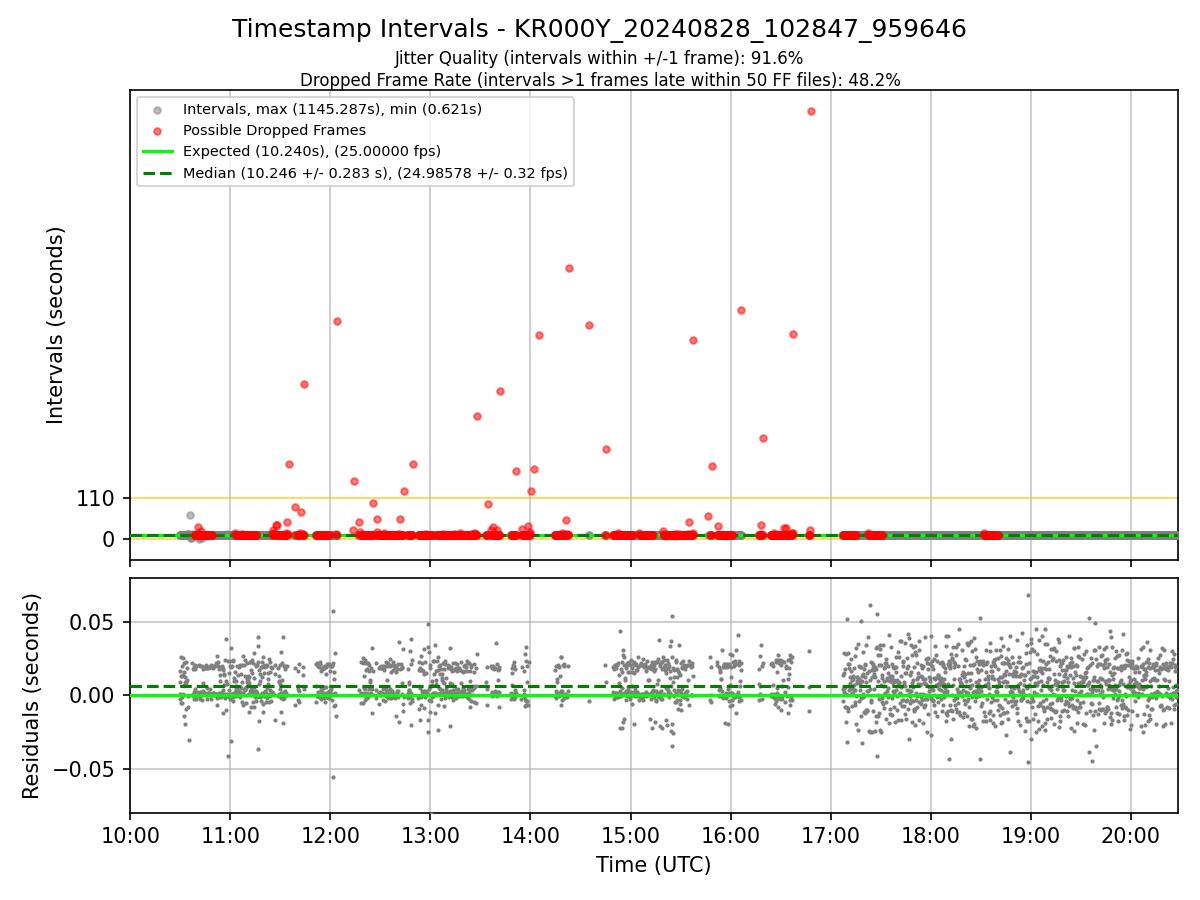1200x900 pixels.
Task: Click the gray dot marker for Intervals in legend
Action: click(157, 109)
